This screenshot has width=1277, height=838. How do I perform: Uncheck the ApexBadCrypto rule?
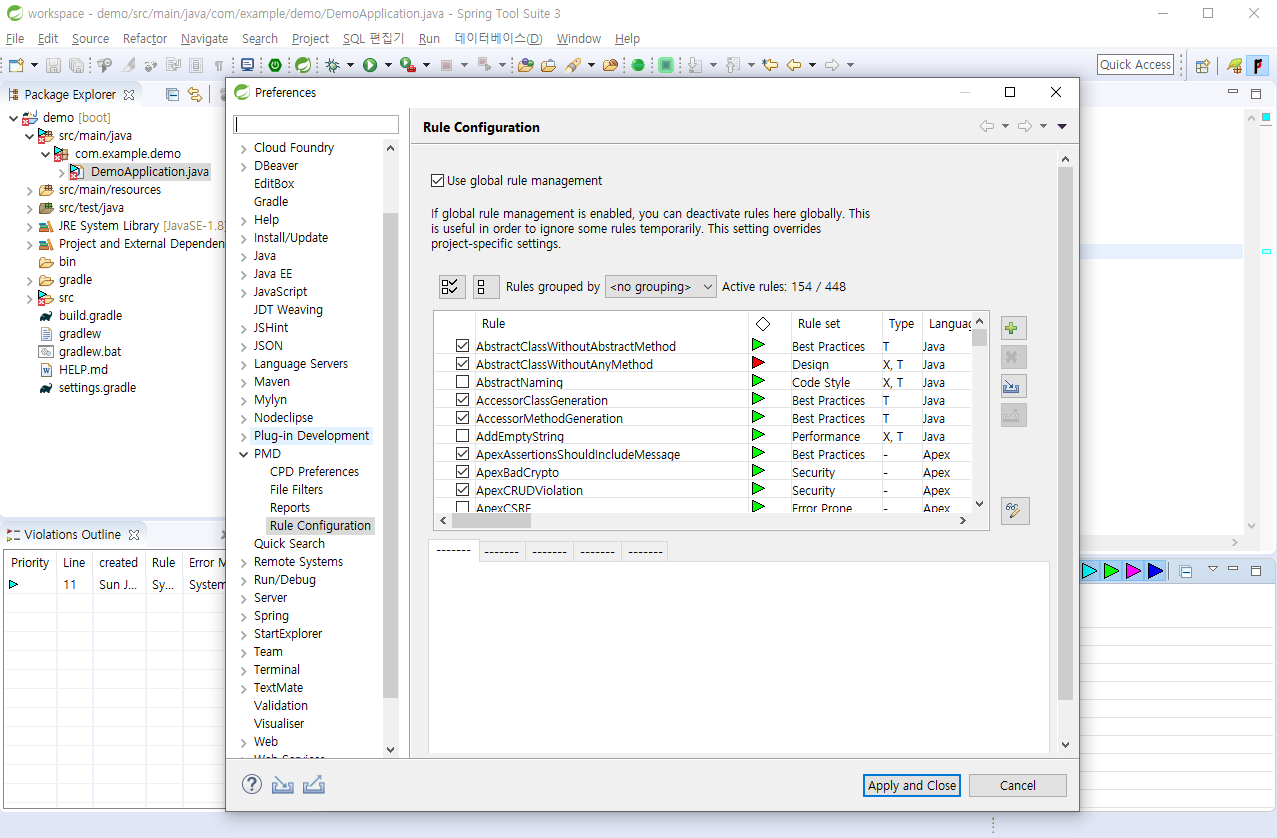(462, 472)
